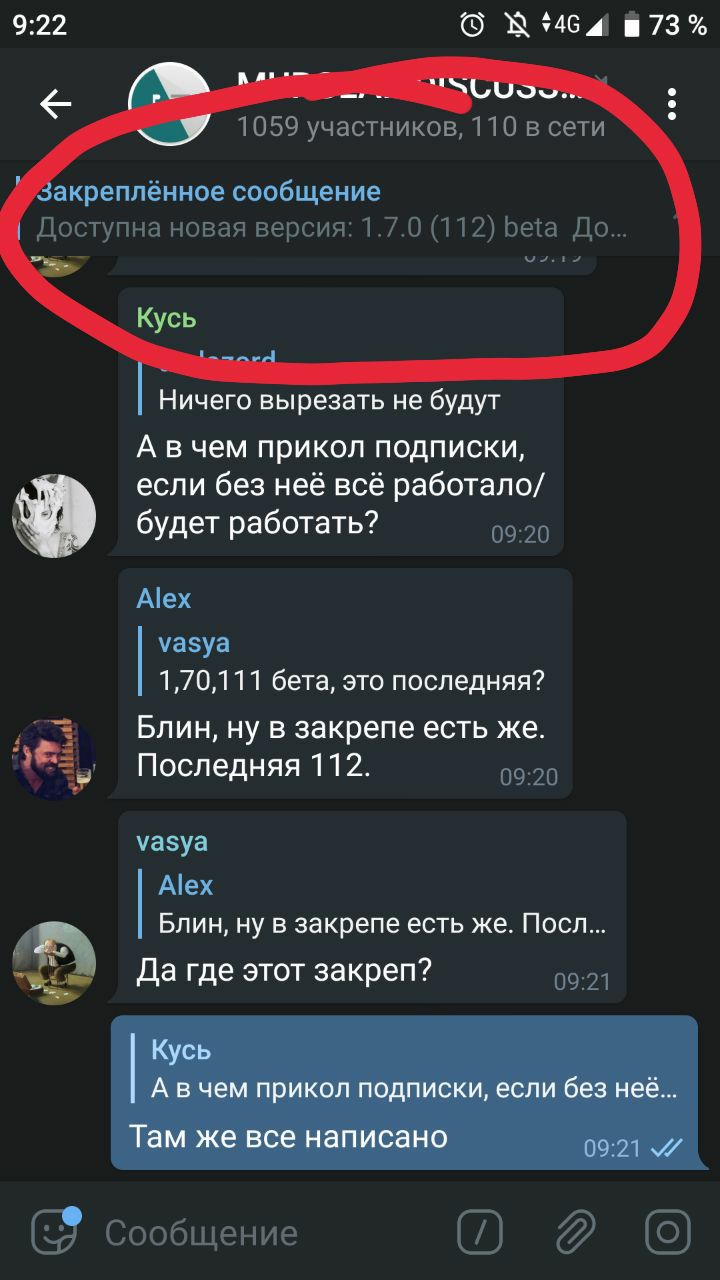Tap the bot commands slash icon
This screenshot has height=1280, width=720.
click(480, 1232)
